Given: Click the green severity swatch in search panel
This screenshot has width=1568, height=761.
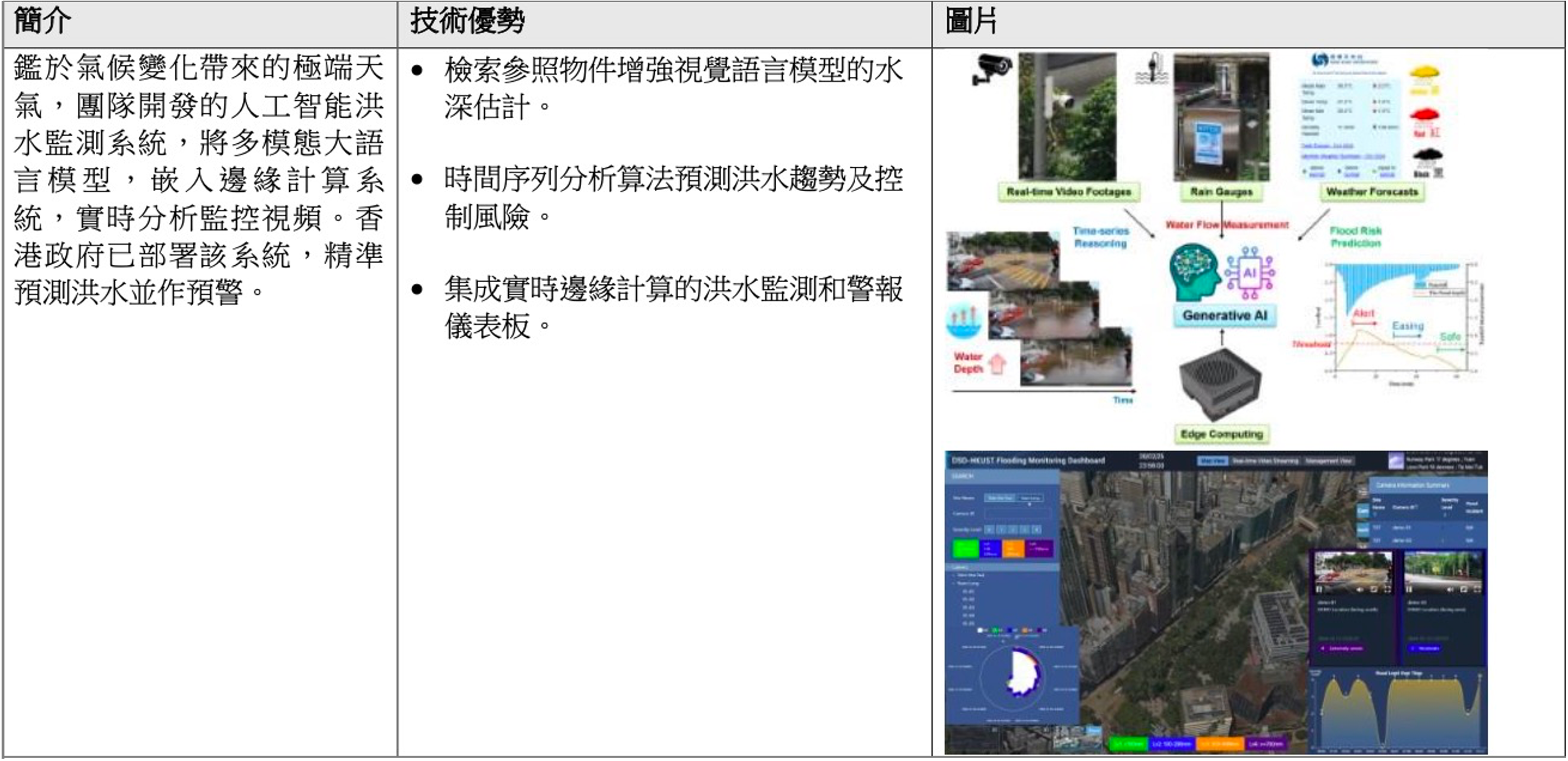Looking at the screenshot, I should 966,549.
